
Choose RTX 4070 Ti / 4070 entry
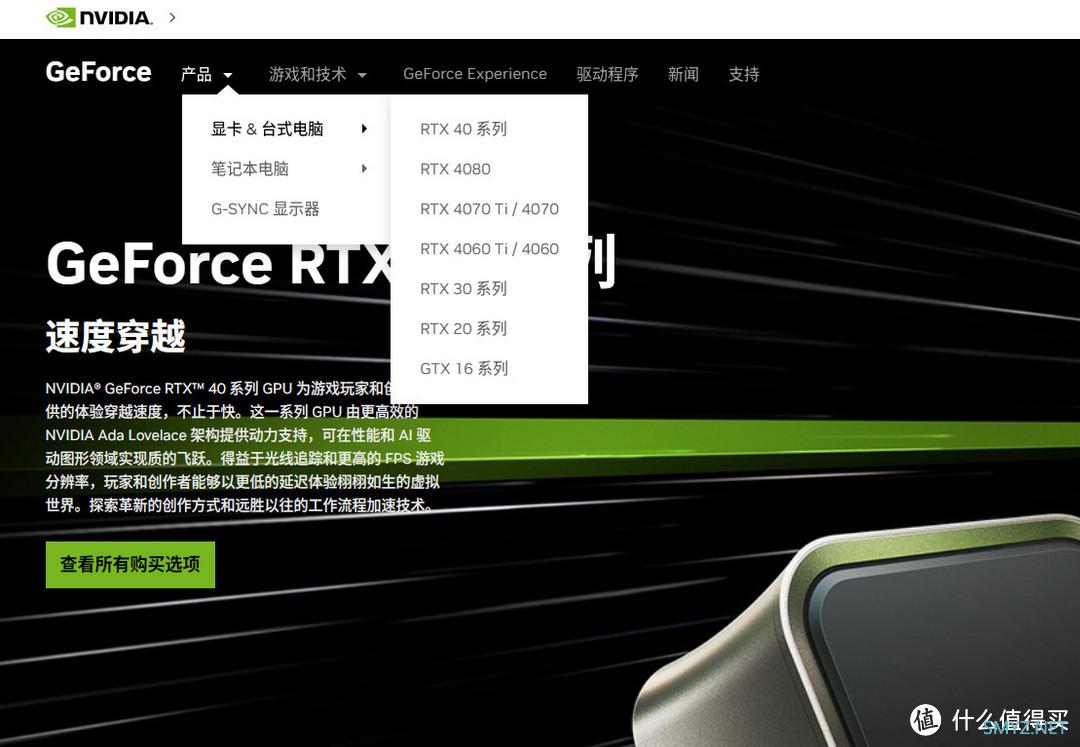click(x=489, y=209)
